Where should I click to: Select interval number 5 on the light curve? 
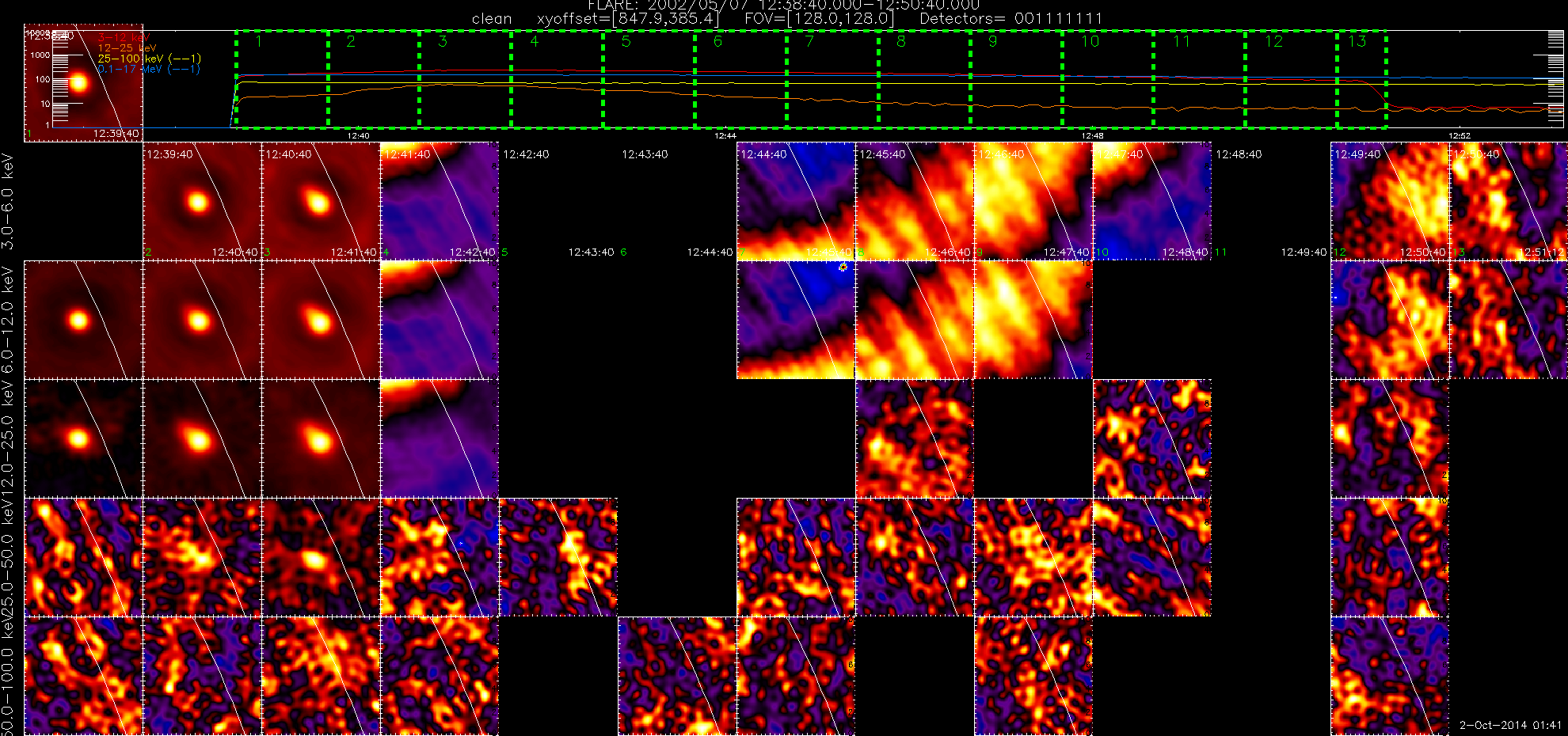pyautogui.click(x=626, y=41)
